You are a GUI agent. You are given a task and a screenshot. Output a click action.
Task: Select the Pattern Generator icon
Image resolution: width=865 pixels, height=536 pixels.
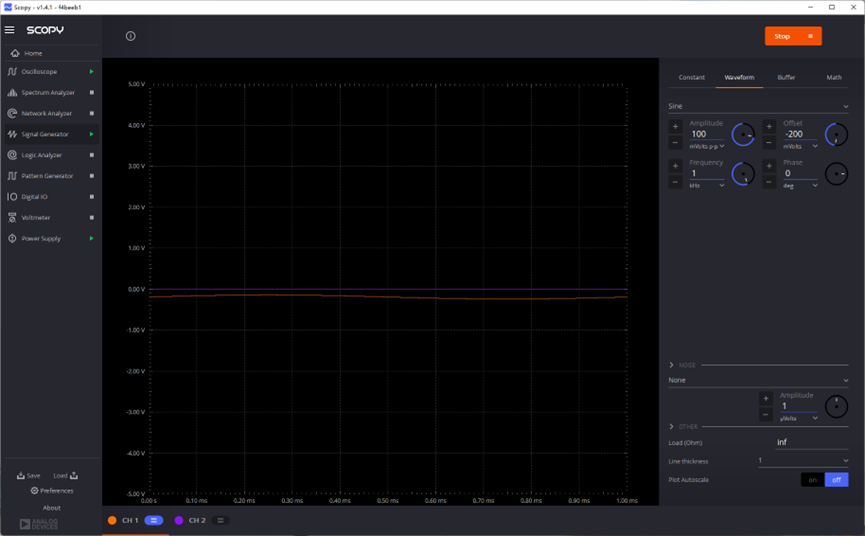point(12,176)
